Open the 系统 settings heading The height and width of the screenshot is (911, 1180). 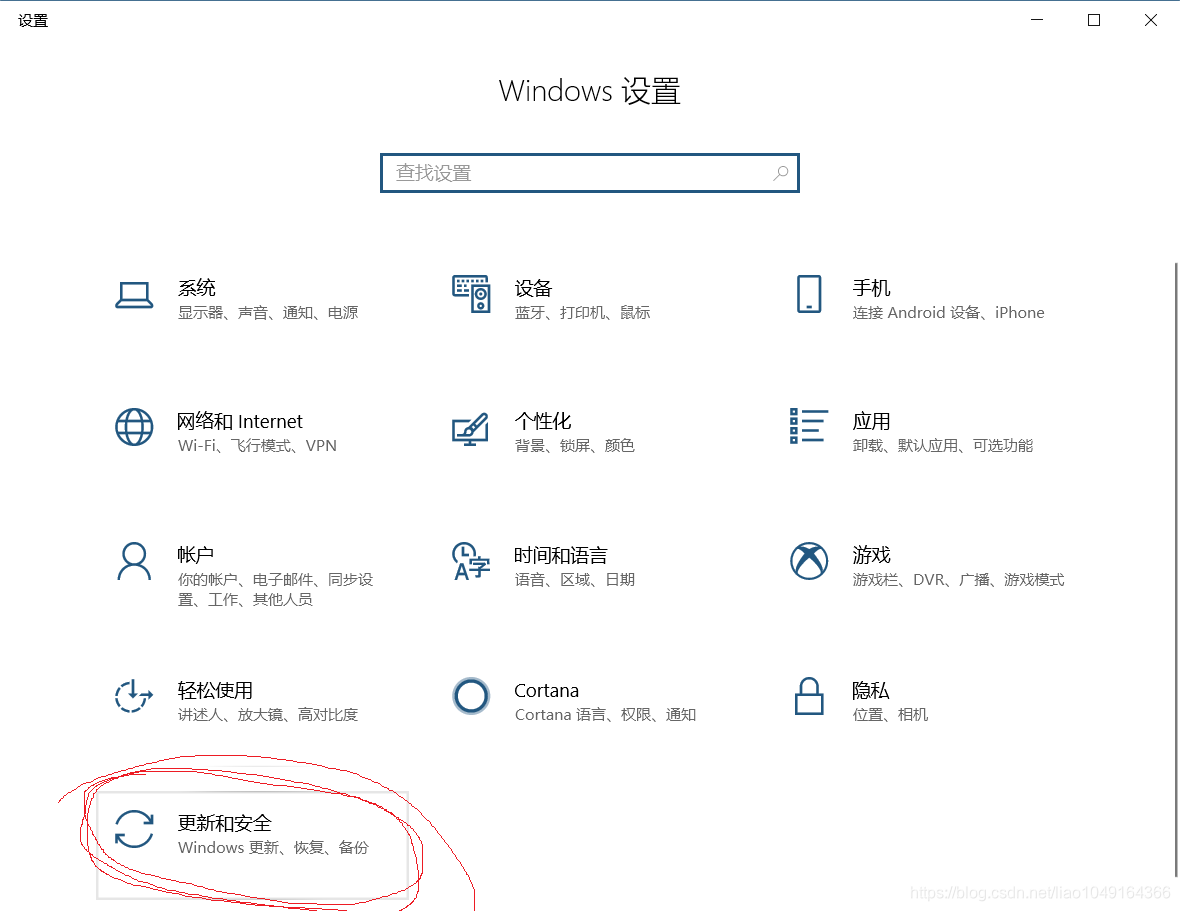pos(196,288)
